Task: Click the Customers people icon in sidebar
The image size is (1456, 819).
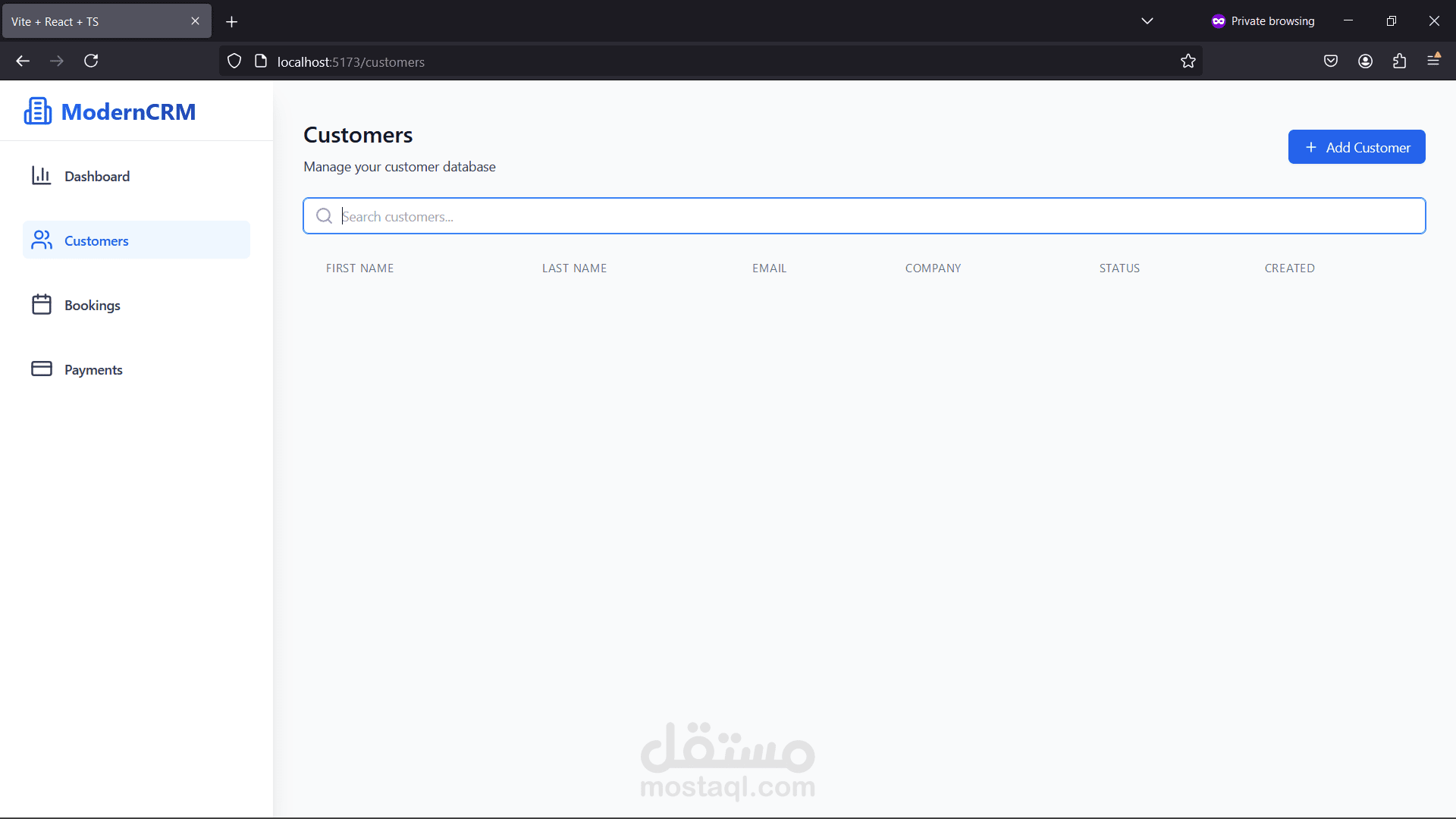Action: (x=42, y=240)
